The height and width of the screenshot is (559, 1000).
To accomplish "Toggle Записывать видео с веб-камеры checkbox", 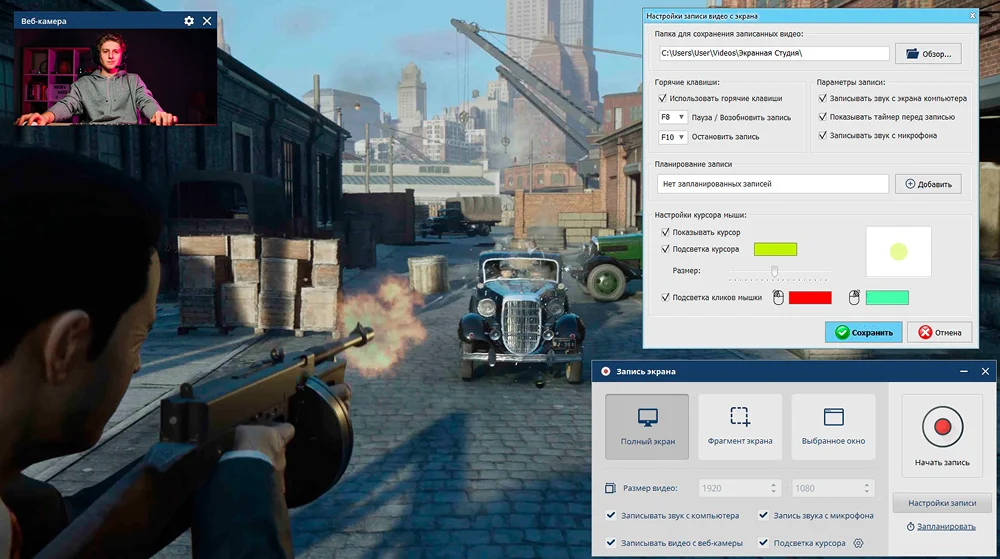I will point(611,543).
